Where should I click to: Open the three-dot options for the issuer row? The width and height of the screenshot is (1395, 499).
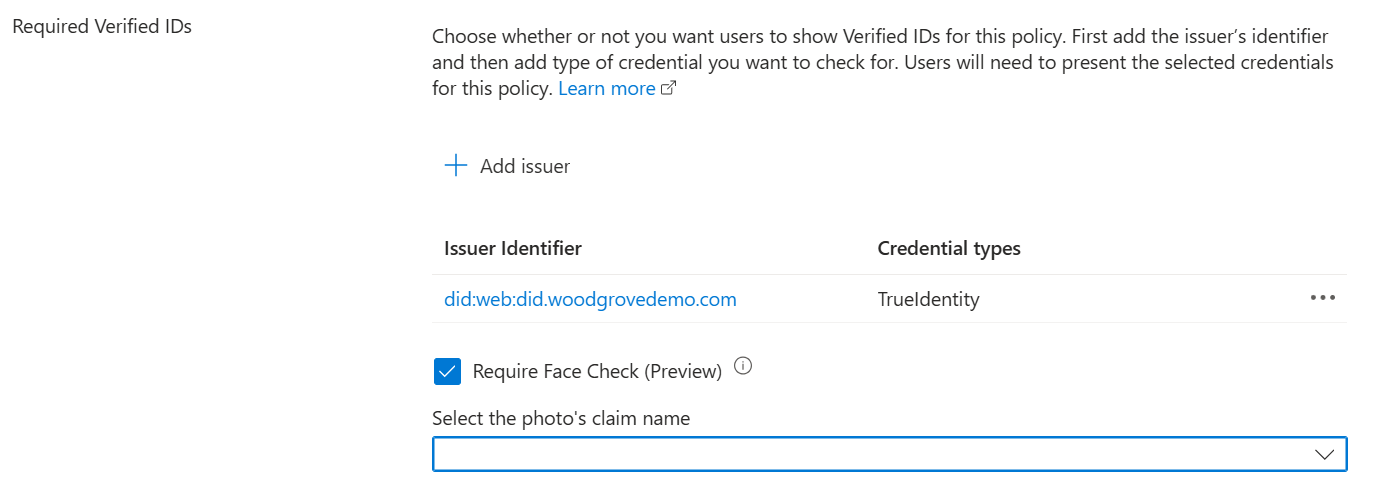(x=1322, y=298)
